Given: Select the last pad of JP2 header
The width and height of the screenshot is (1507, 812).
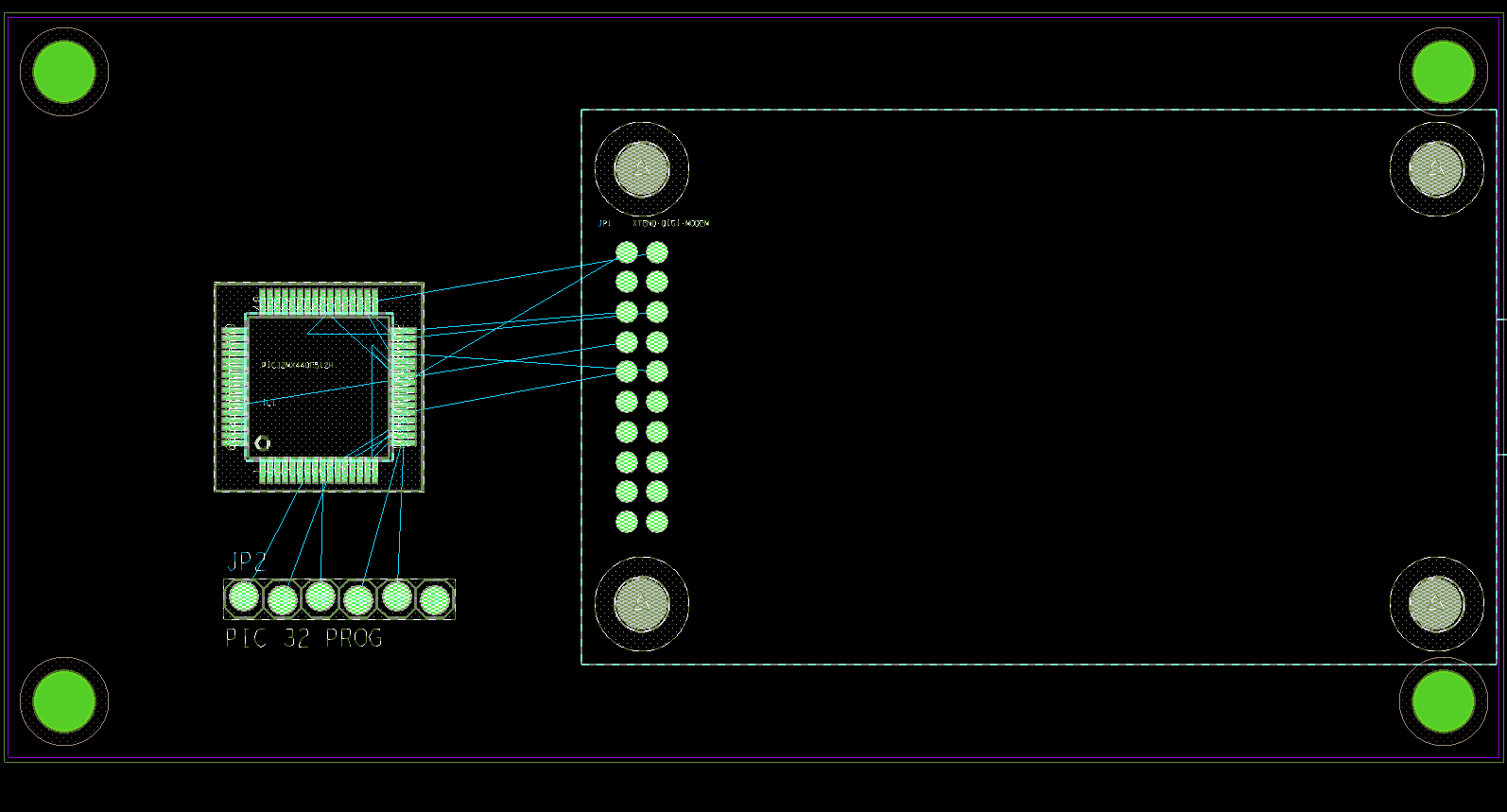Looking at the screenshot, I should [435, 599].
